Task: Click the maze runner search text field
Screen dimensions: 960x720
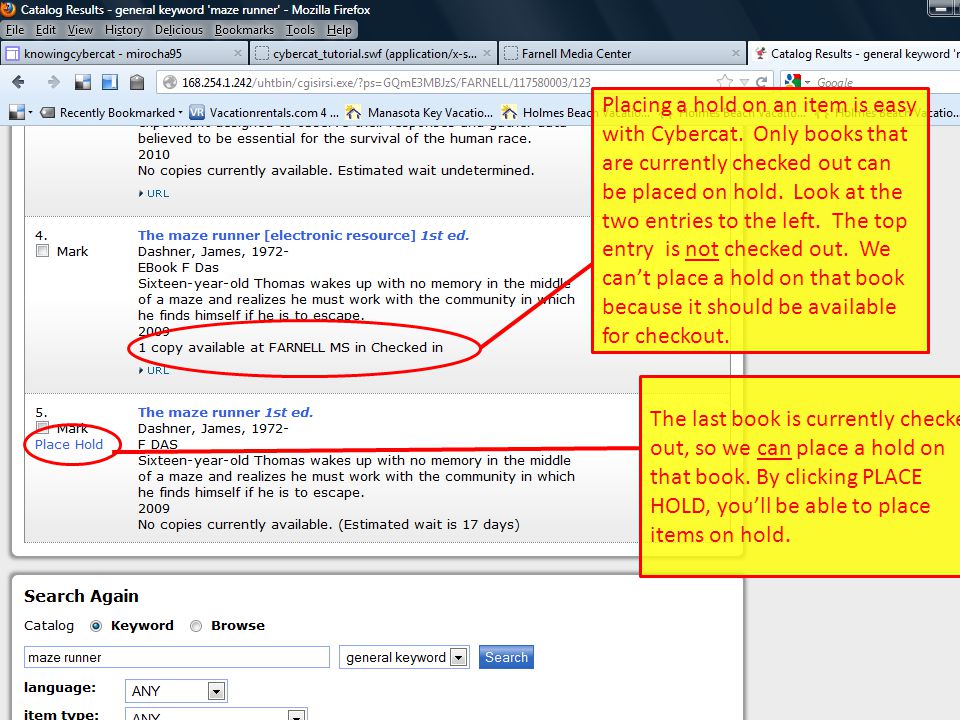Action: pyautogui.click(x=177, y=658)
